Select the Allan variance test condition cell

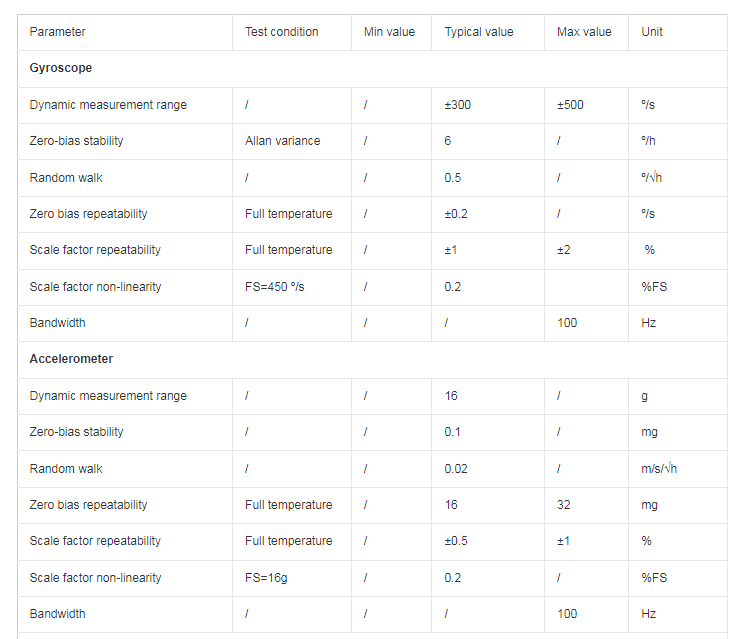click(292, 141)
